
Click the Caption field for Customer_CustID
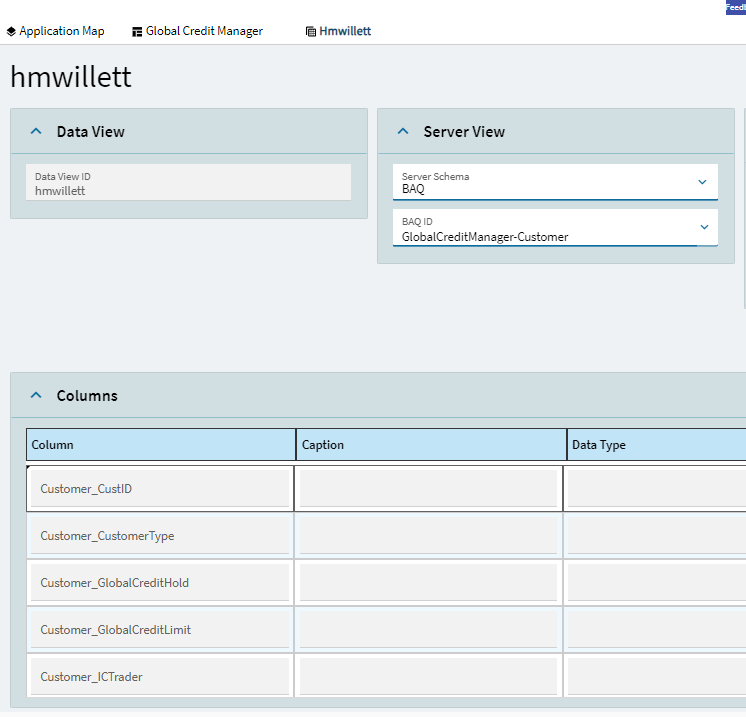click(x=428, y=489)
